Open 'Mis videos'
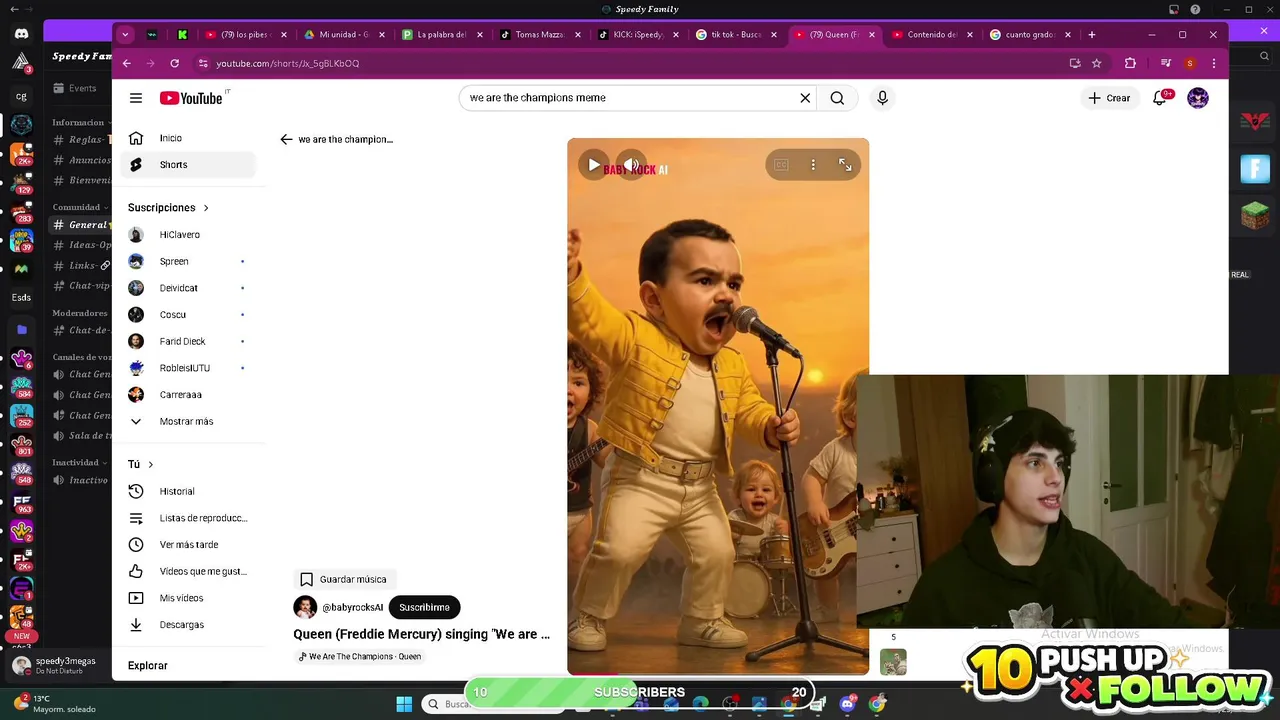This screenshot has height=720, width=1280. click(x=188, y=598)
